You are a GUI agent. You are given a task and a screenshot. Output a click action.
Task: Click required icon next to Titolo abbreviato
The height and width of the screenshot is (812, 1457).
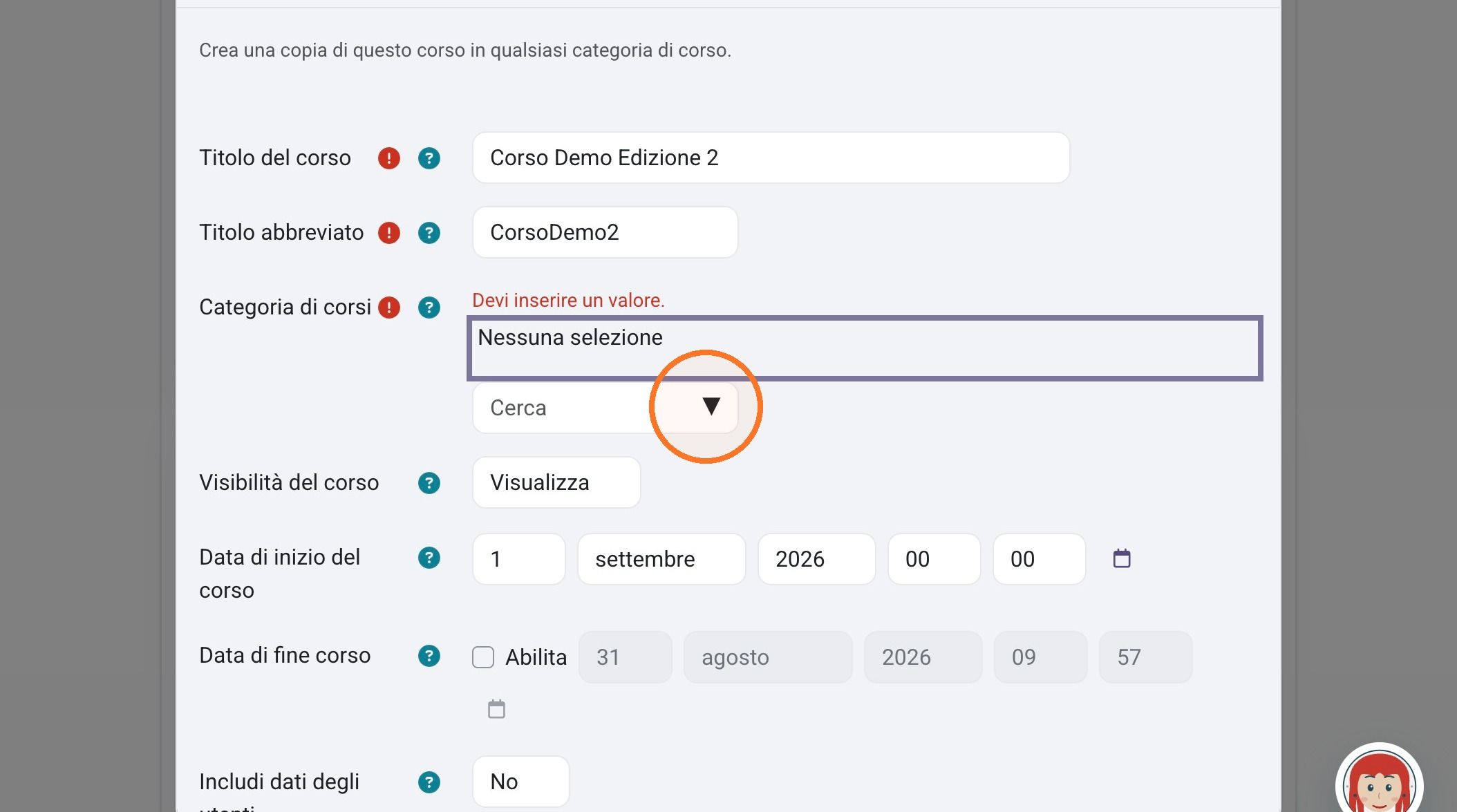point(389,233)
